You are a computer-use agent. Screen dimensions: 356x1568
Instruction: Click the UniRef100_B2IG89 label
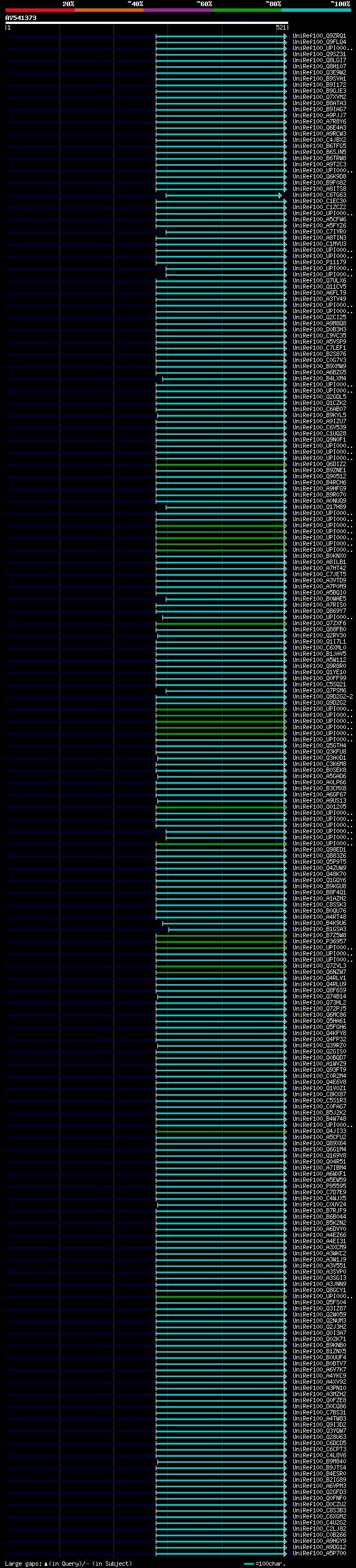(x=319, y=1479)
